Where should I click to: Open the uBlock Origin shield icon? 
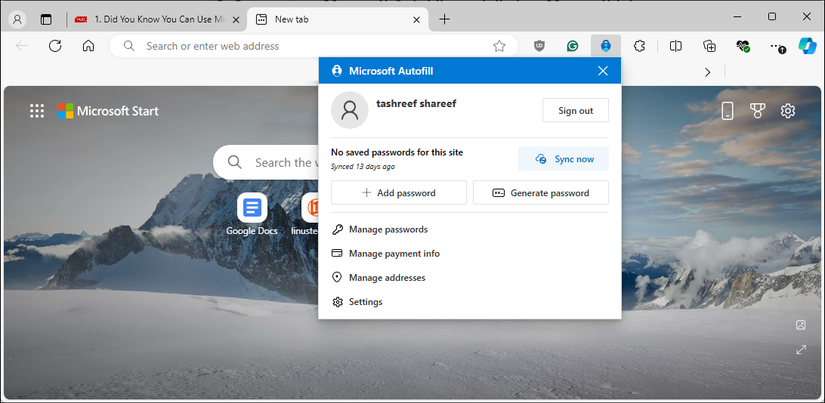coord(539,46)
